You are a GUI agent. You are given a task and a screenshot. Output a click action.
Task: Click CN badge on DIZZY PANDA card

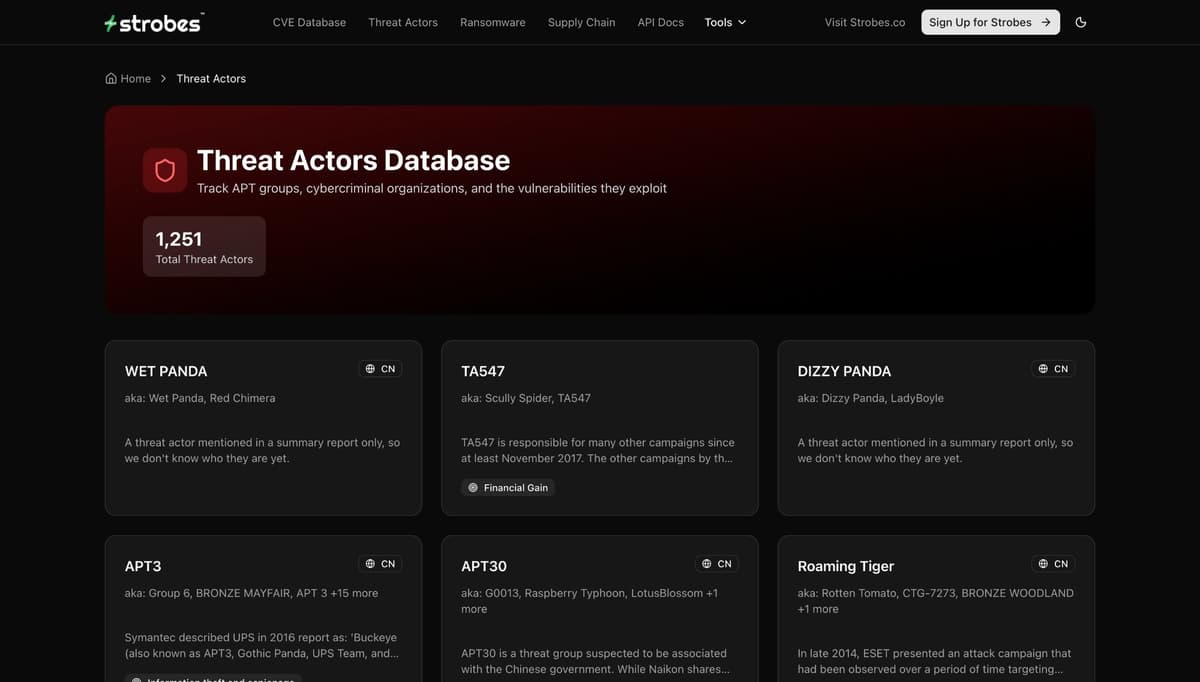click(1053, 369)
